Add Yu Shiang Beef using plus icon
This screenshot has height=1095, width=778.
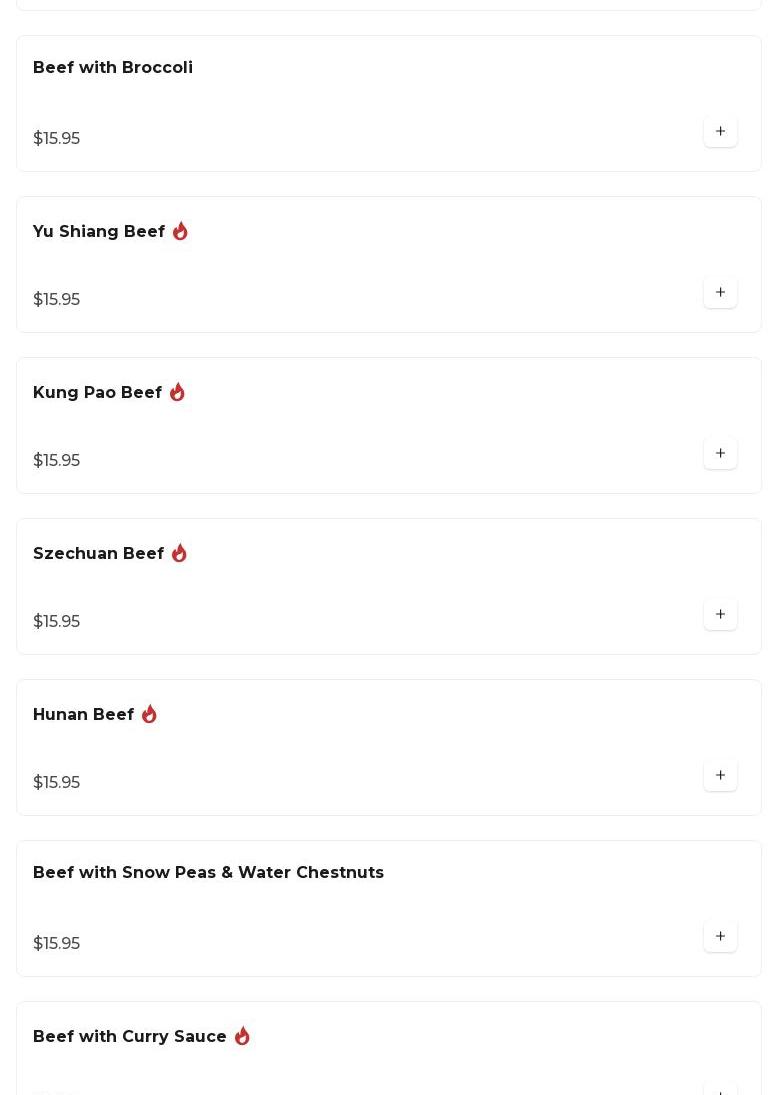click(720, 292)
